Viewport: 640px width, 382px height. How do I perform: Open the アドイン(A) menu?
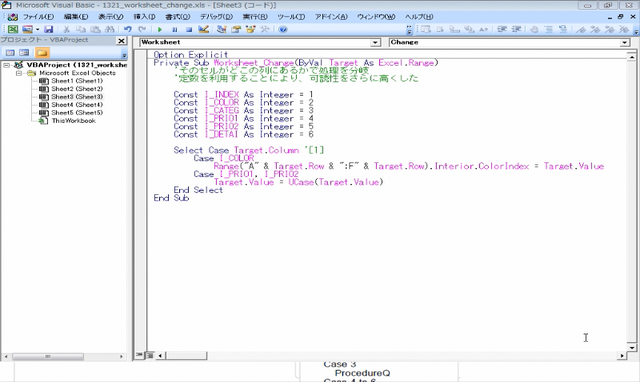click(x=331, y=17)
